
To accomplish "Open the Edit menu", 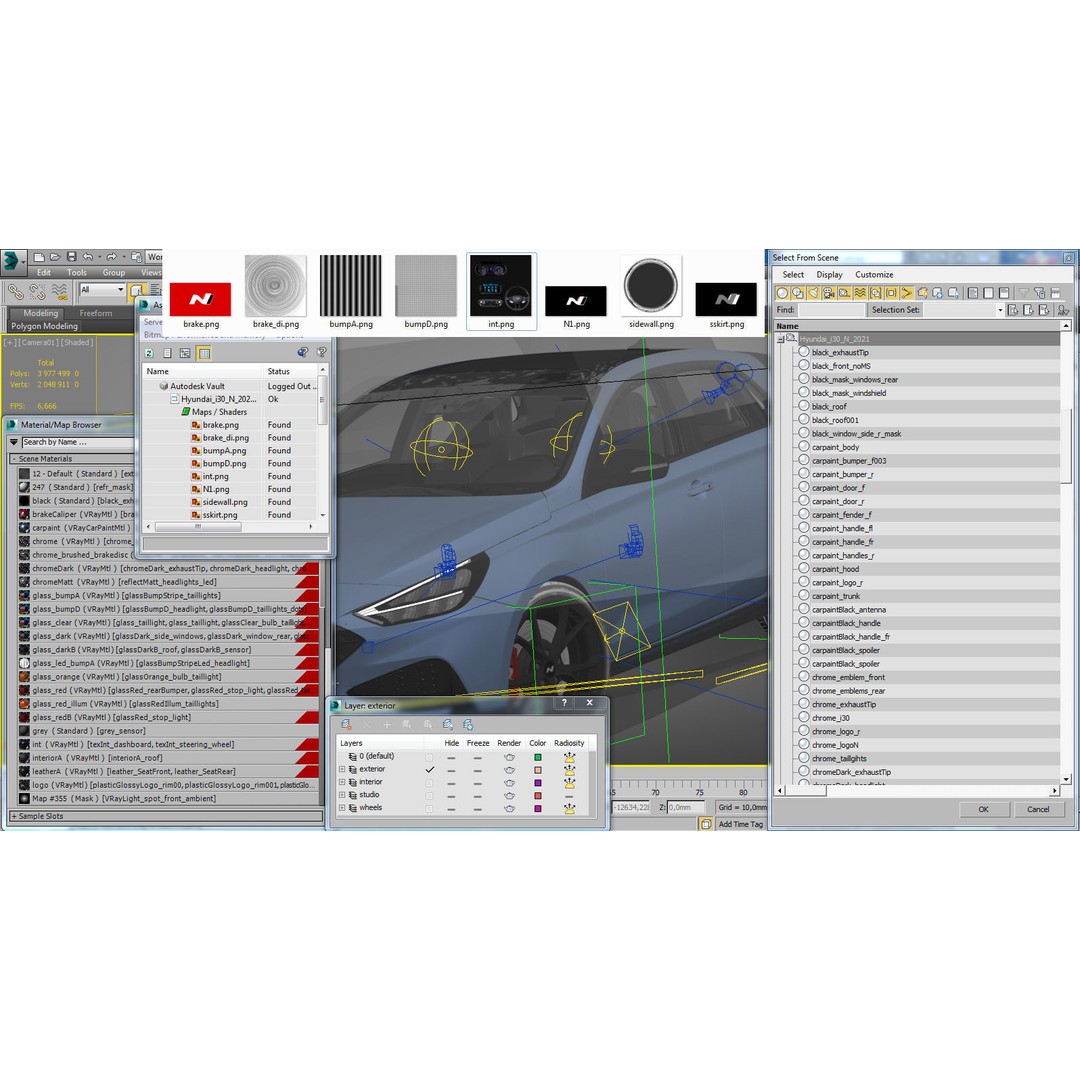I will tap(44, 273).
